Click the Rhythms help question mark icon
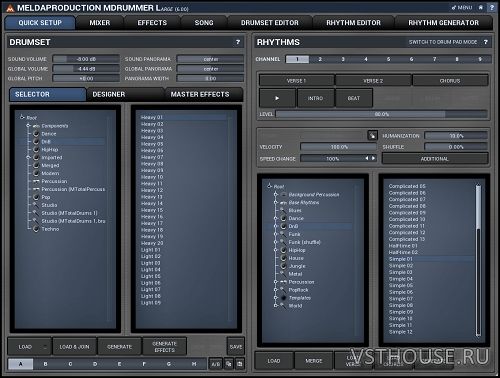The height and width of the screenshot is (378, 500). [x=486, y=42]
